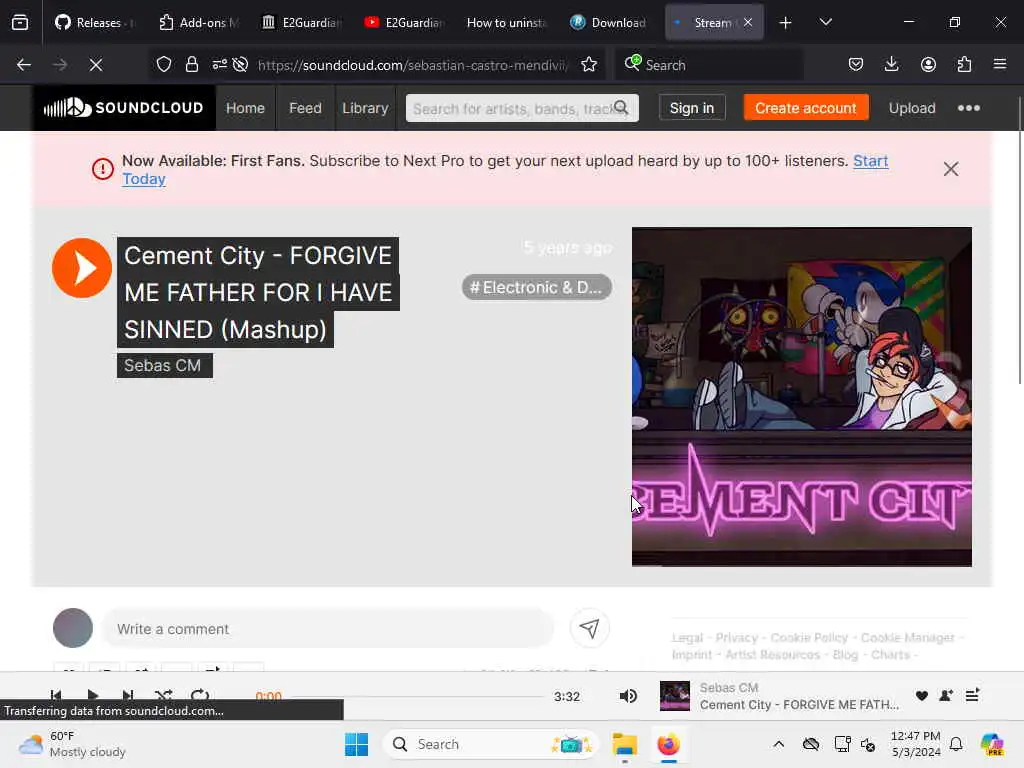The height and width of the screenshot is (768, 1024).
Task: Open the Pocket save icon
Action: pos(856,65)
